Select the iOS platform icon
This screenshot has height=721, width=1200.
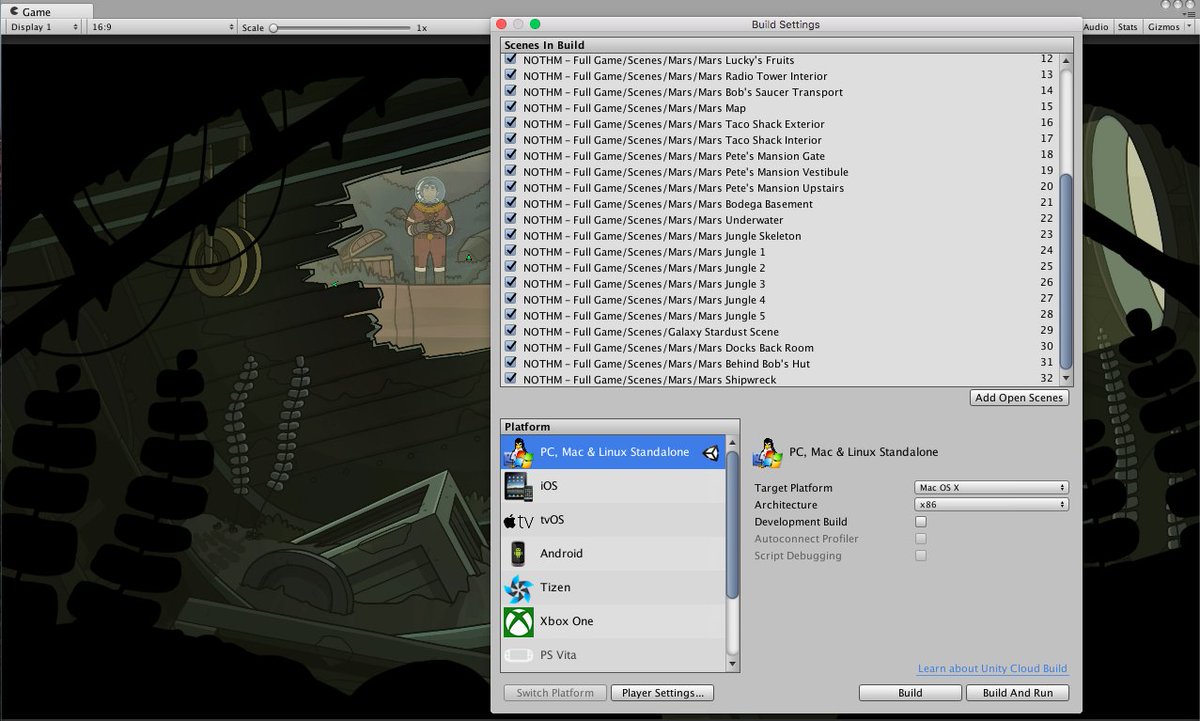click(x=518, y=486)
